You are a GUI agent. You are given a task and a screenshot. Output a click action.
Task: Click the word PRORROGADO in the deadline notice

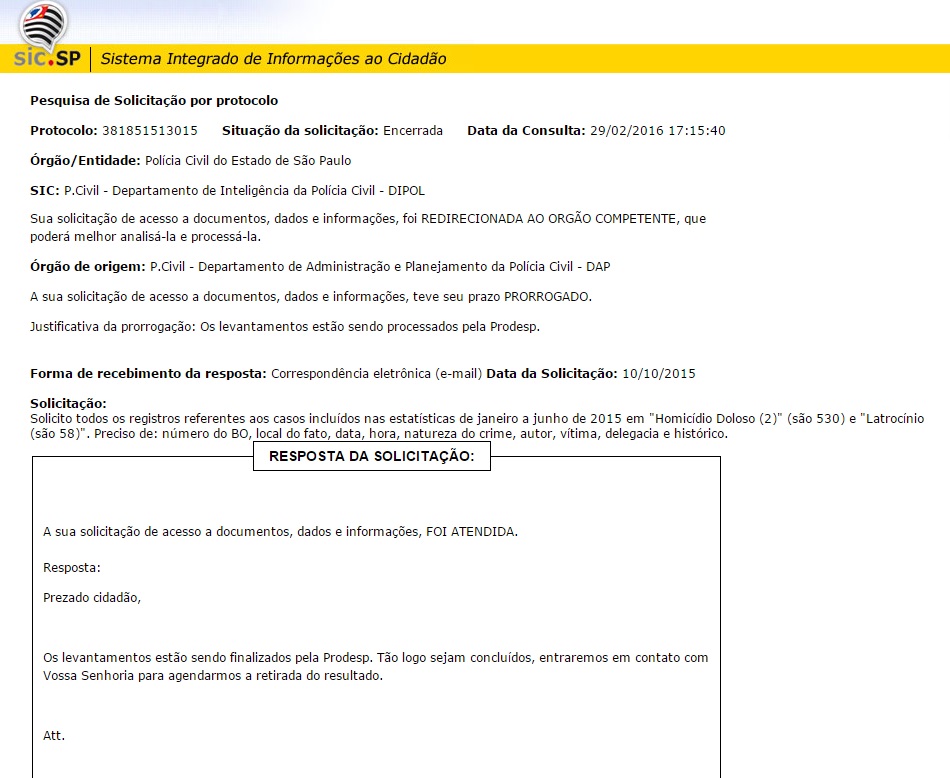(547, 297)
